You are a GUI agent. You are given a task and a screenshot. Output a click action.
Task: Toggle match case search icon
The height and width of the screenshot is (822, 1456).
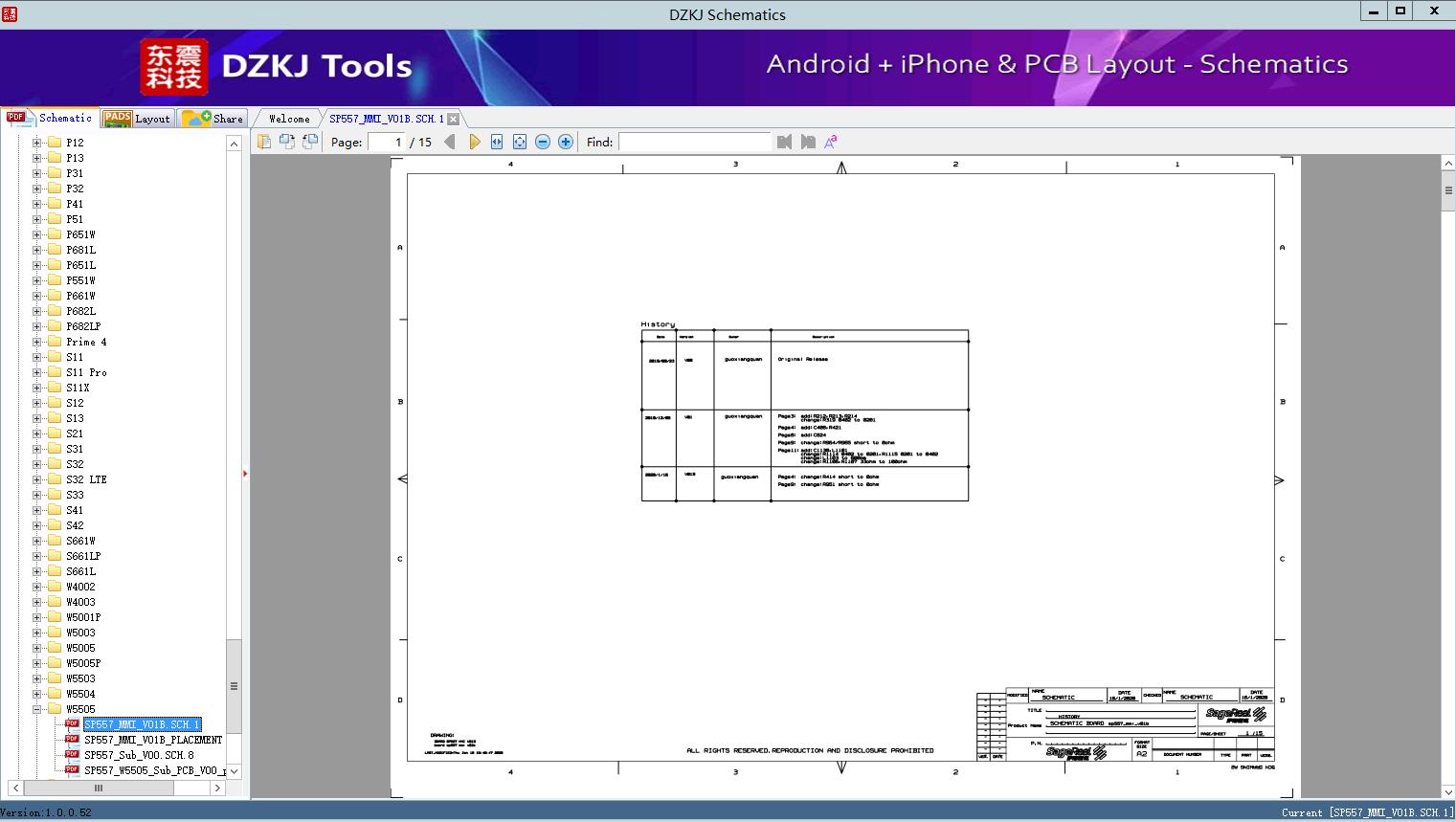[x=831, y=142]
